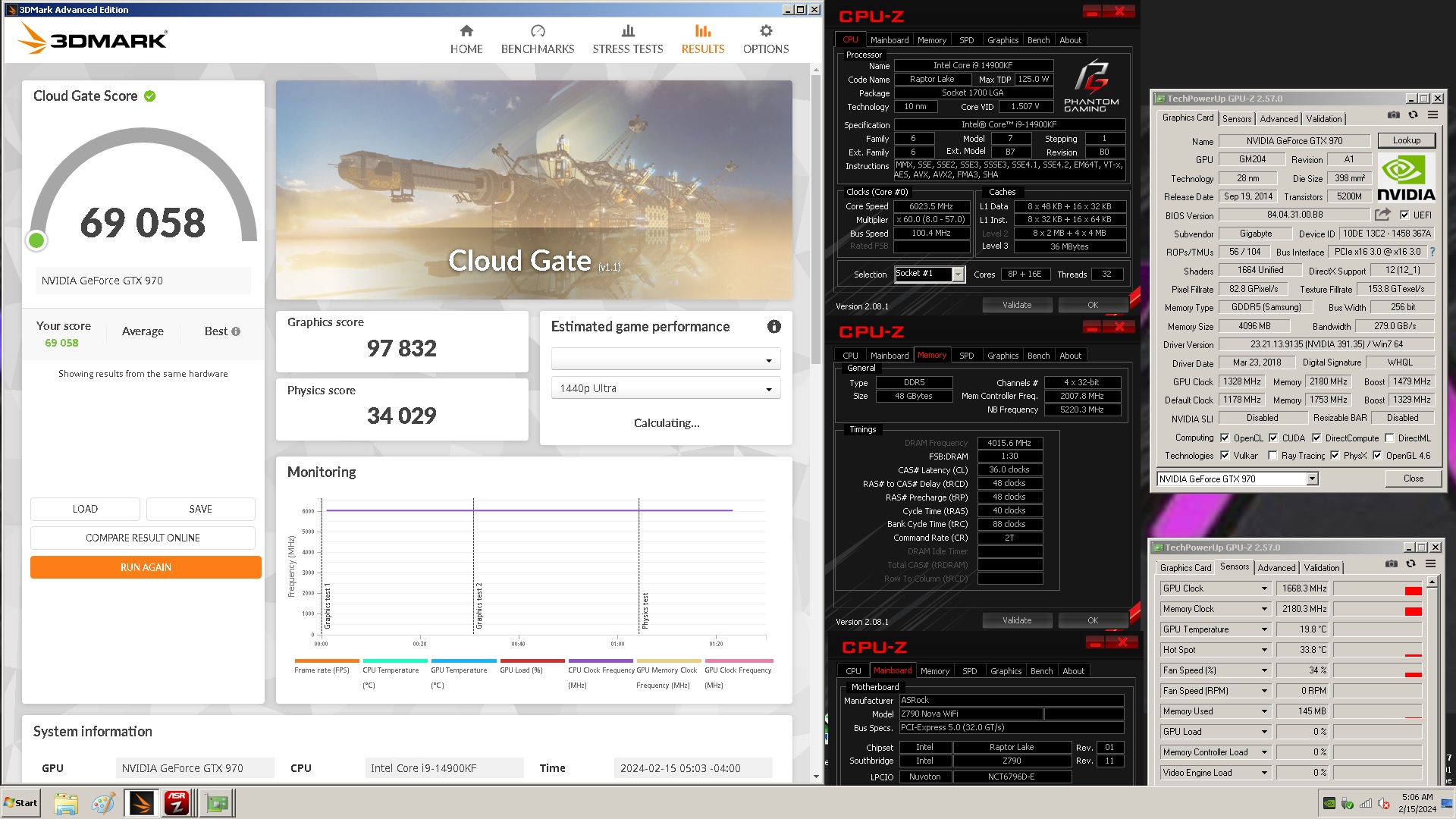Open 3DMark OPTIONS gear
1456x819 pixels.
766,39
